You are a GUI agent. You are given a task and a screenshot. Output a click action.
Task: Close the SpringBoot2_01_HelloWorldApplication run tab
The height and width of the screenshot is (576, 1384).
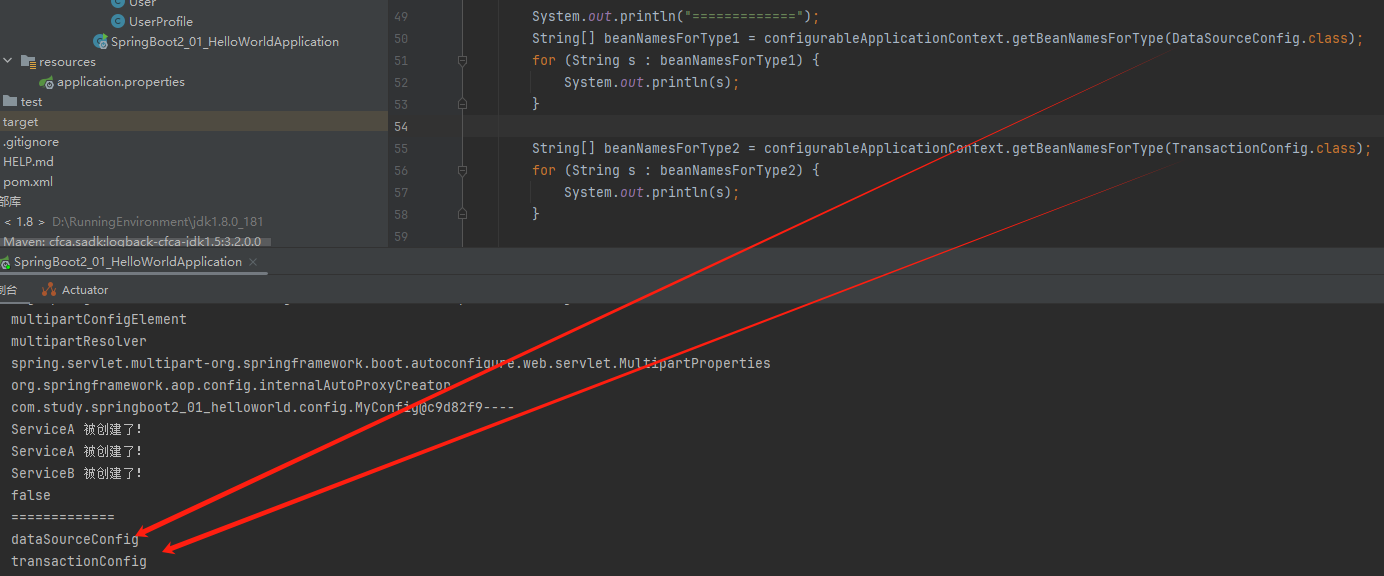(x=253, y=262)
